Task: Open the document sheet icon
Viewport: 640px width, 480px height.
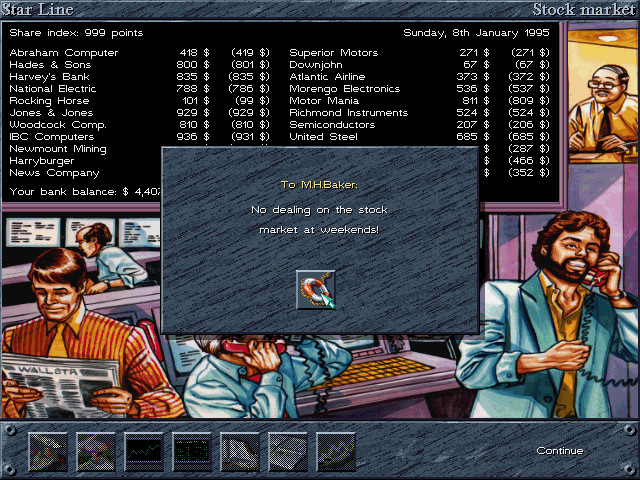Action: pos(288,451)
